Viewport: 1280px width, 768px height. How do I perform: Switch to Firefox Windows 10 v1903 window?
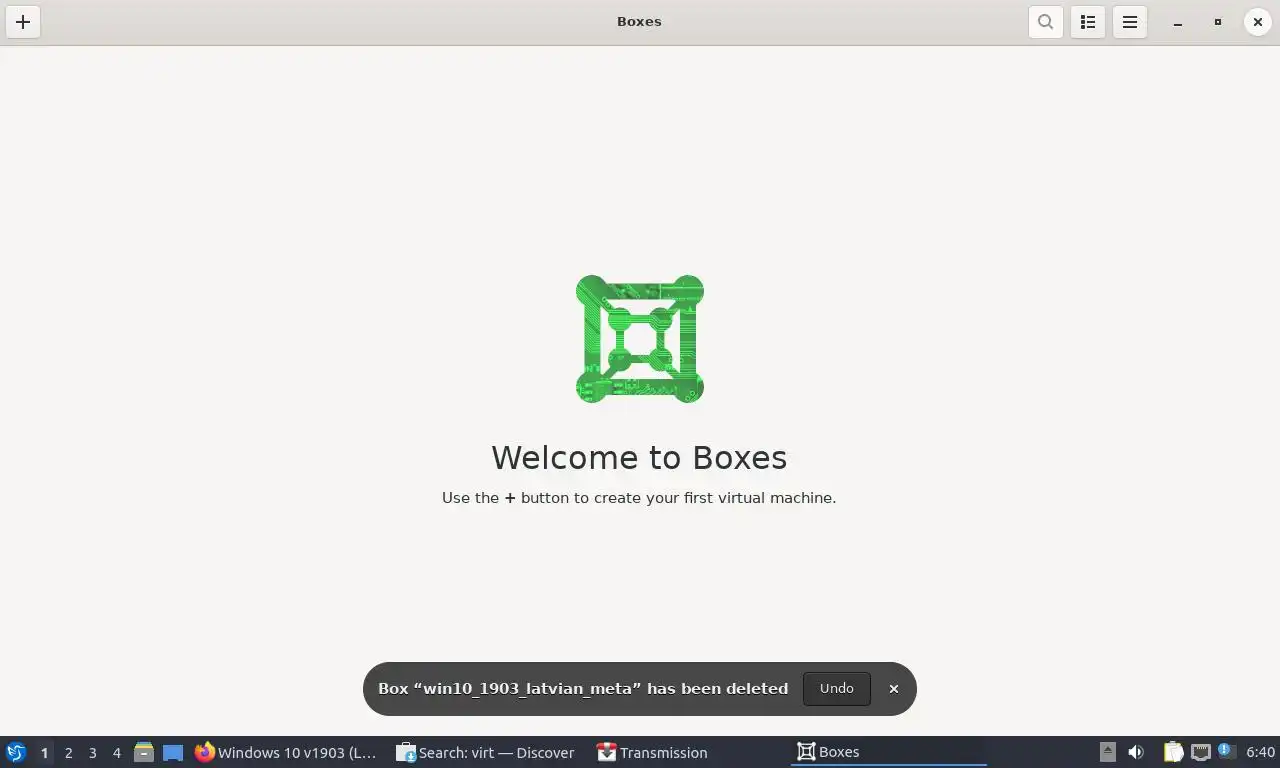point(287,752)
